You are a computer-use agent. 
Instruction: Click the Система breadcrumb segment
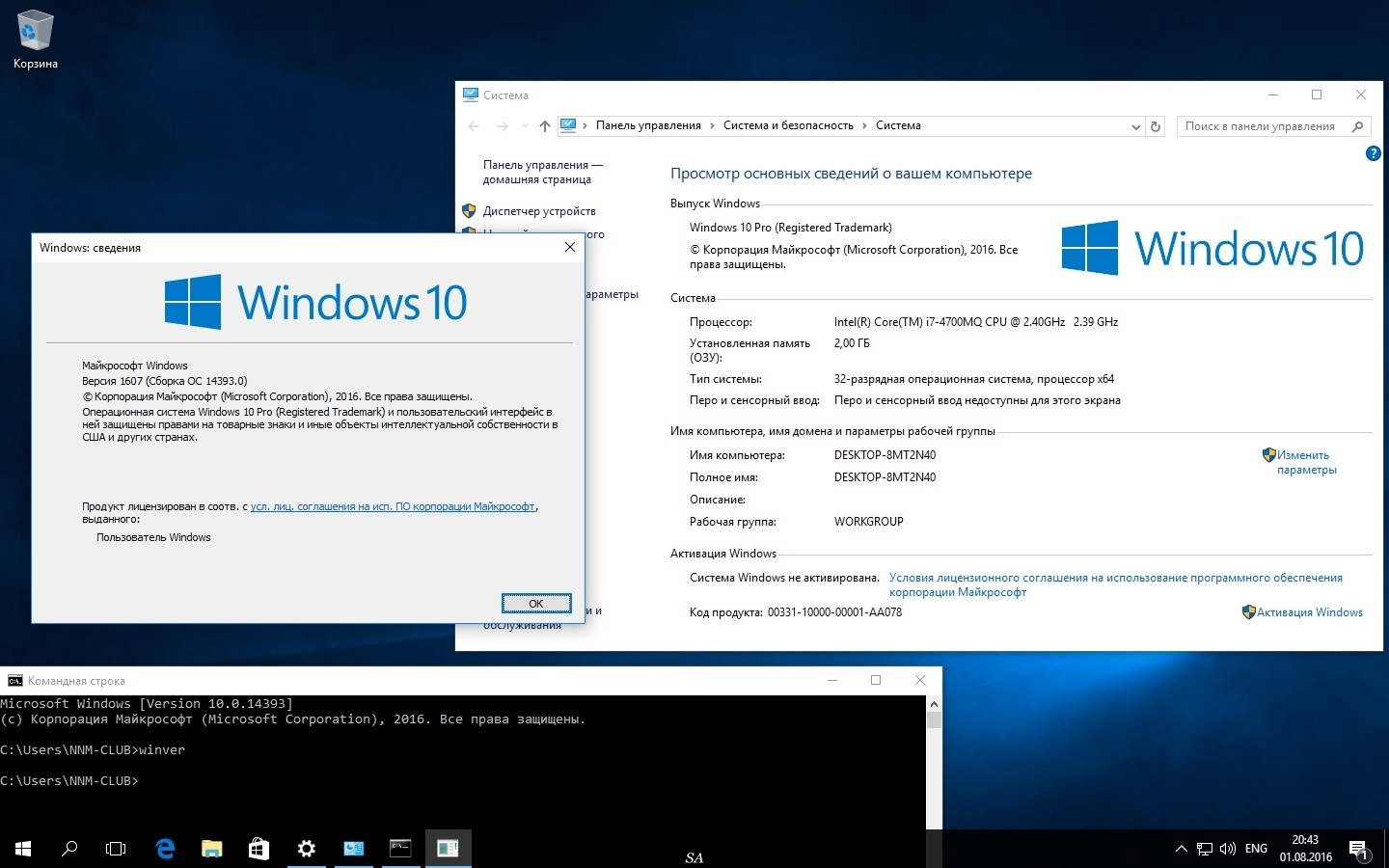pyautogui.click(x=898, y=125)
